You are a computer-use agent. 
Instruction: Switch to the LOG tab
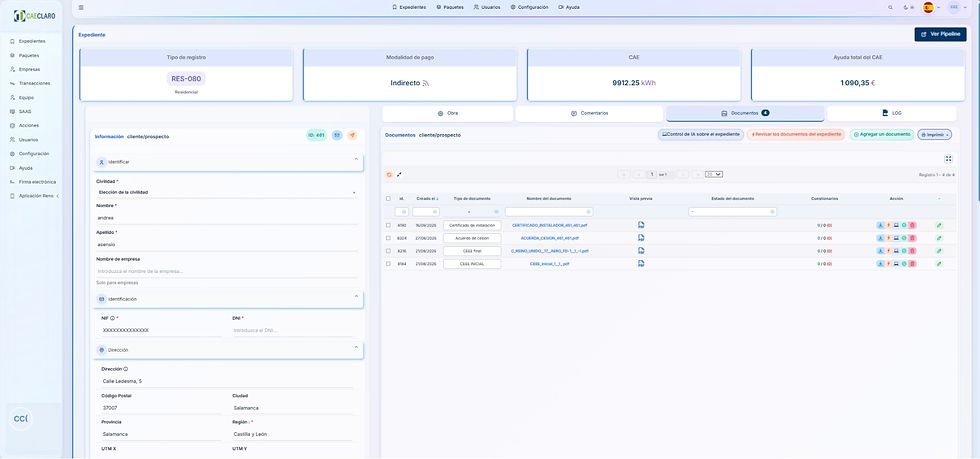click(x=892, y=114)
